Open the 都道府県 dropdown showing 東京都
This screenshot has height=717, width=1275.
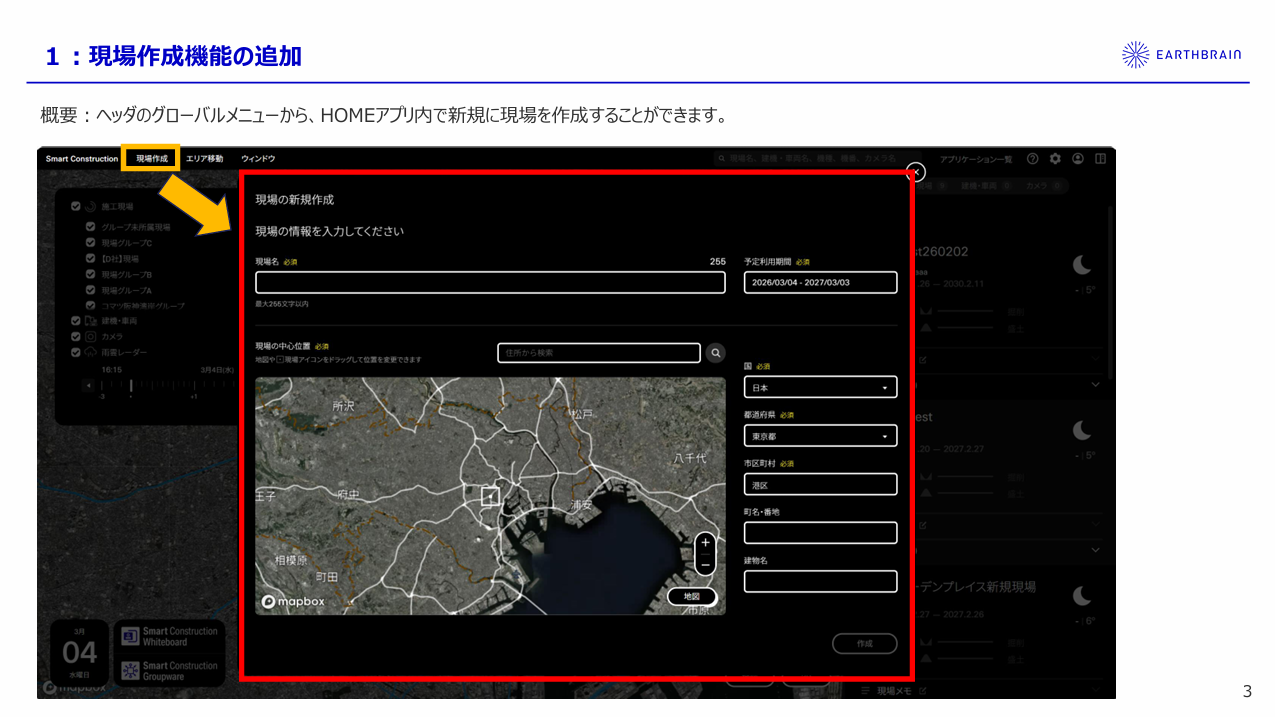click(820, 436)
